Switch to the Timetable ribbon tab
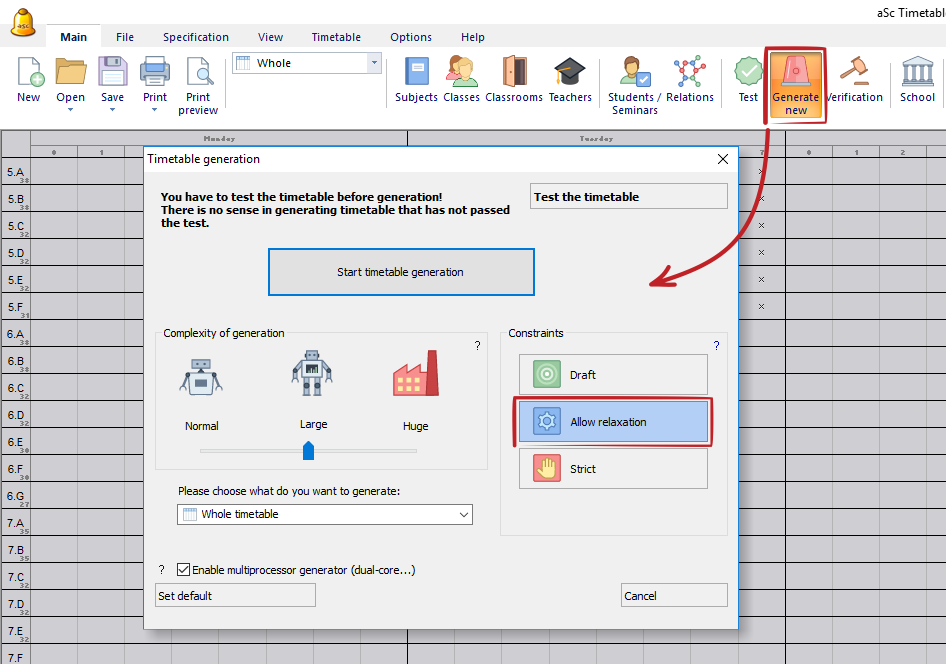The width and height of the screenshot is (946, 664). (336, 37)
